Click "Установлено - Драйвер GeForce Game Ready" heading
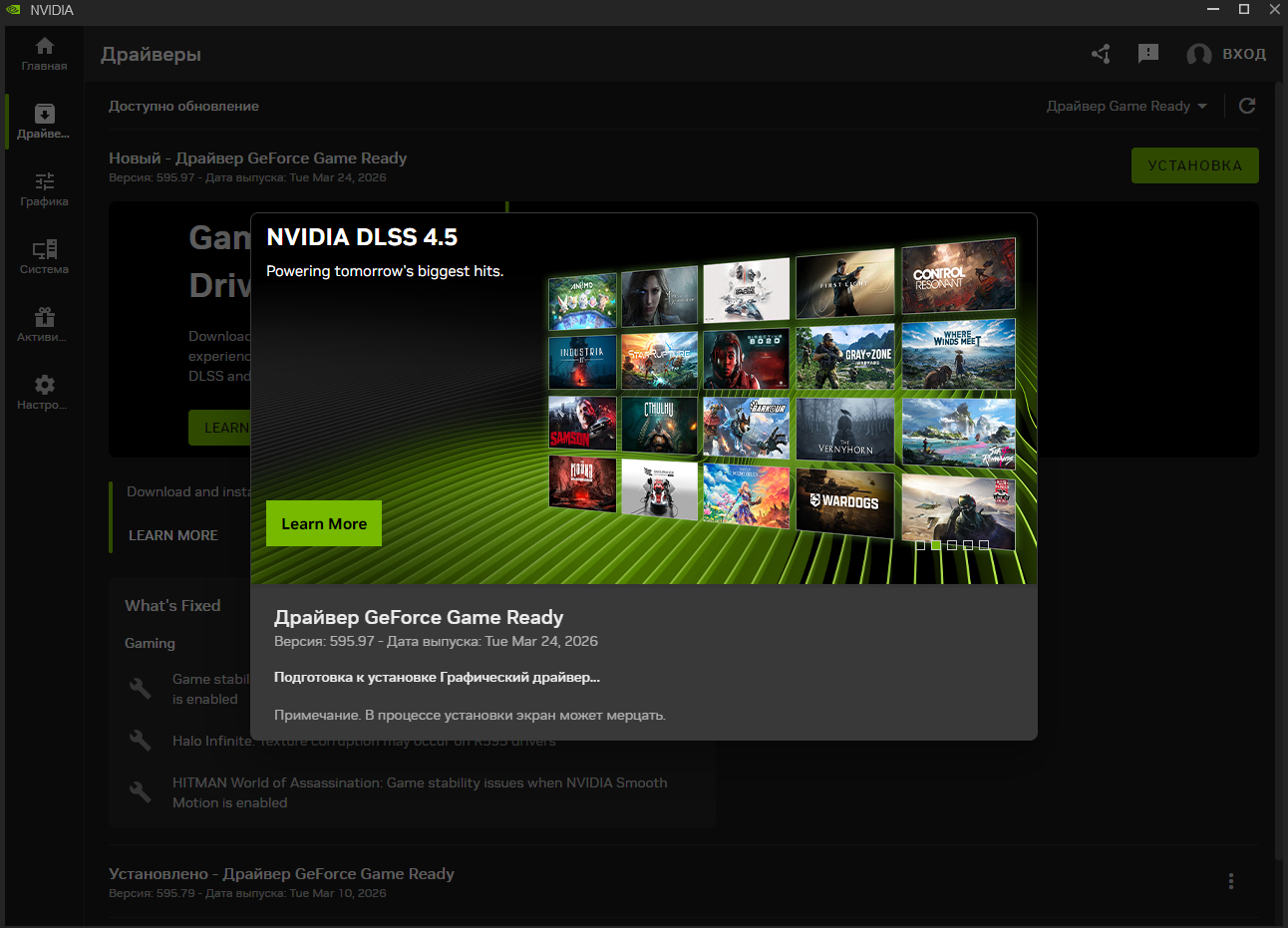 [x=281, y=873]
